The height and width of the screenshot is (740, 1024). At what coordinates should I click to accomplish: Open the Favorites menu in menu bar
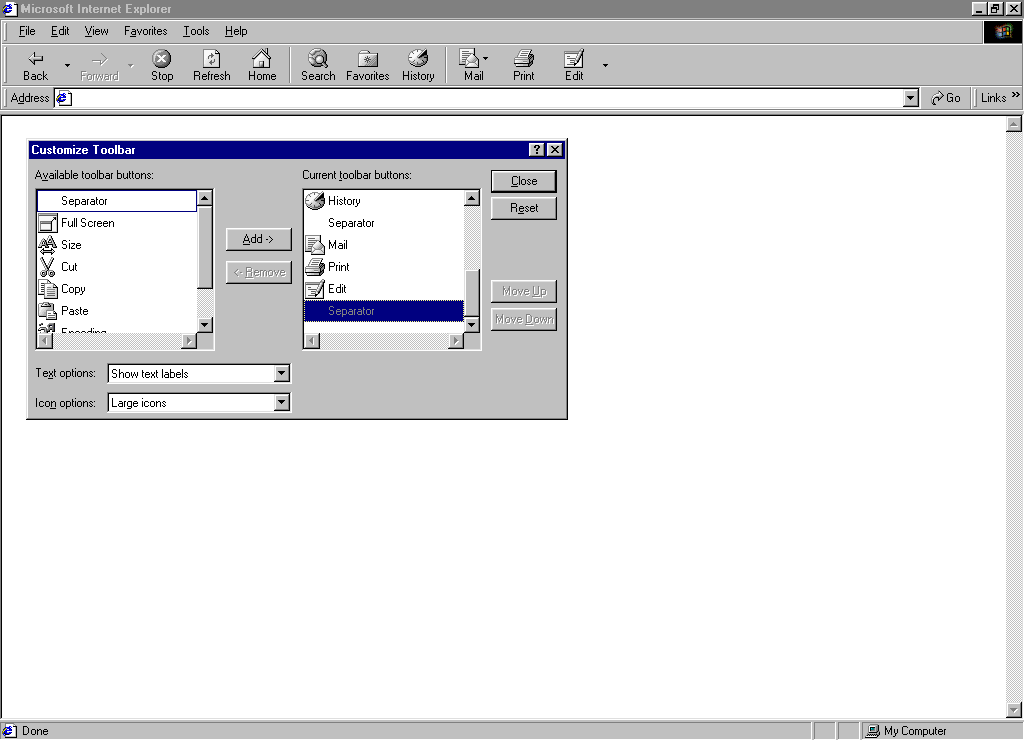pos(146,31)
